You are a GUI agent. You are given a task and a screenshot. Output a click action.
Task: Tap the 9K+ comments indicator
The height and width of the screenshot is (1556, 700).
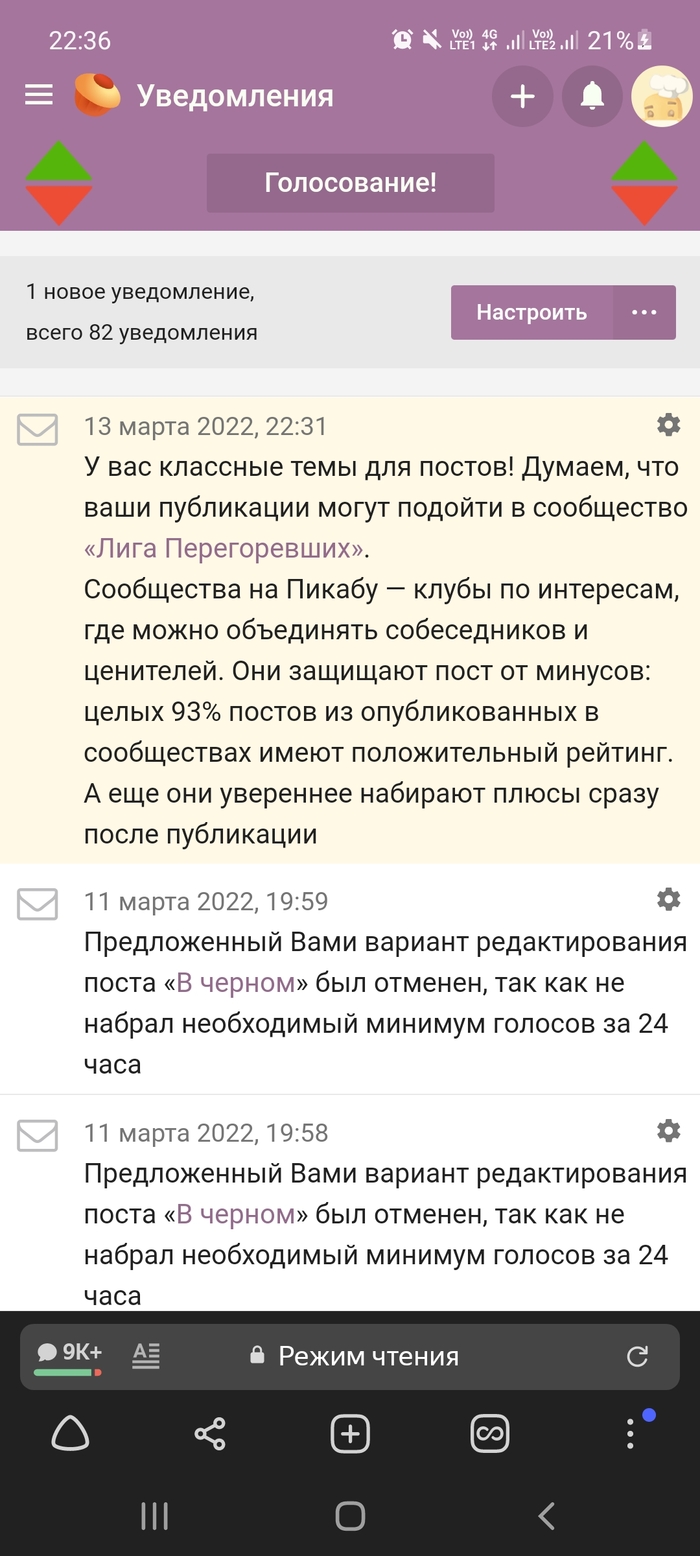pyautogui.click(x=69, y=1355)
